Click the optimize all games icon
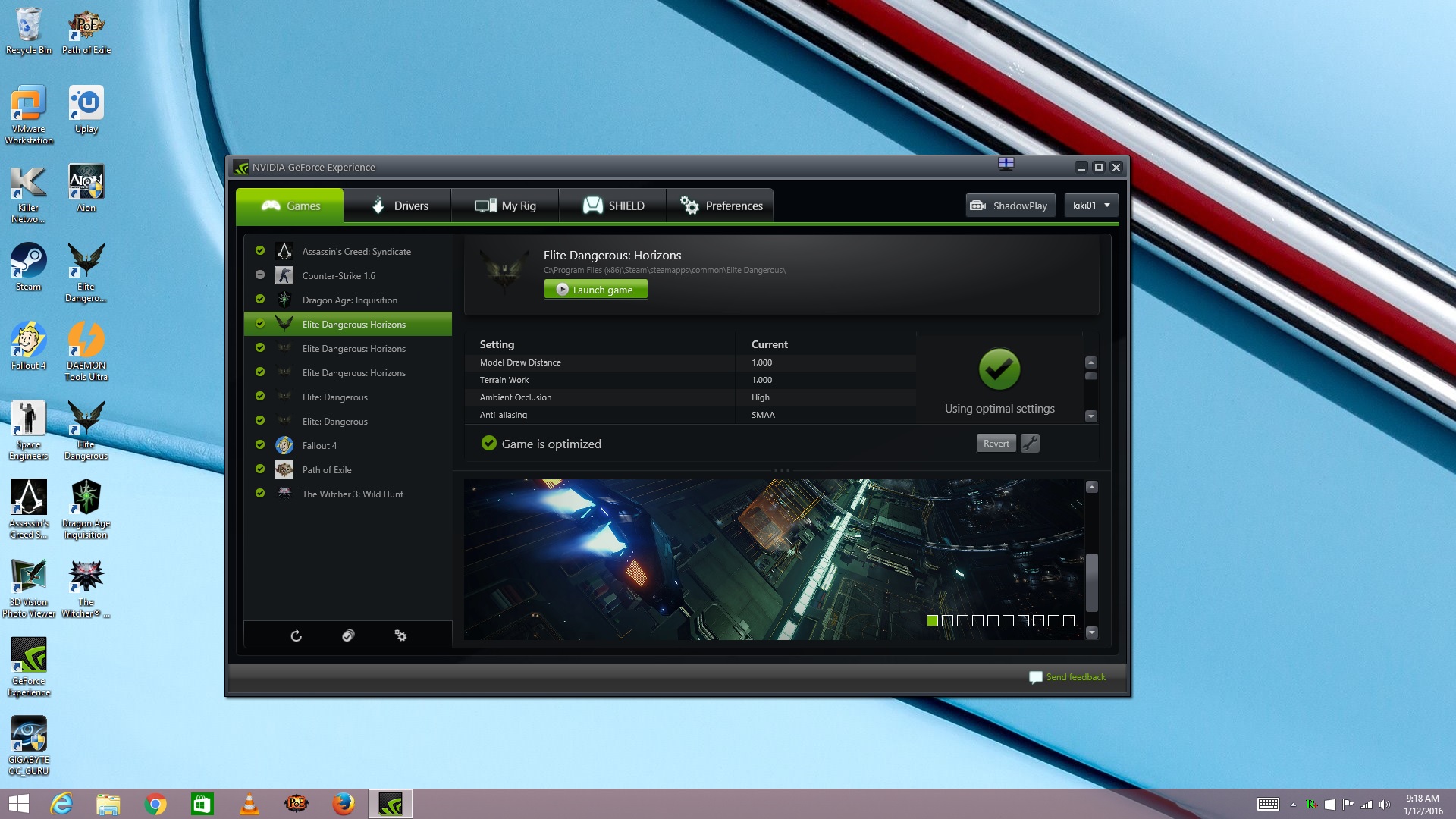This screenshot has height=819, width=1456. (348, 635)
